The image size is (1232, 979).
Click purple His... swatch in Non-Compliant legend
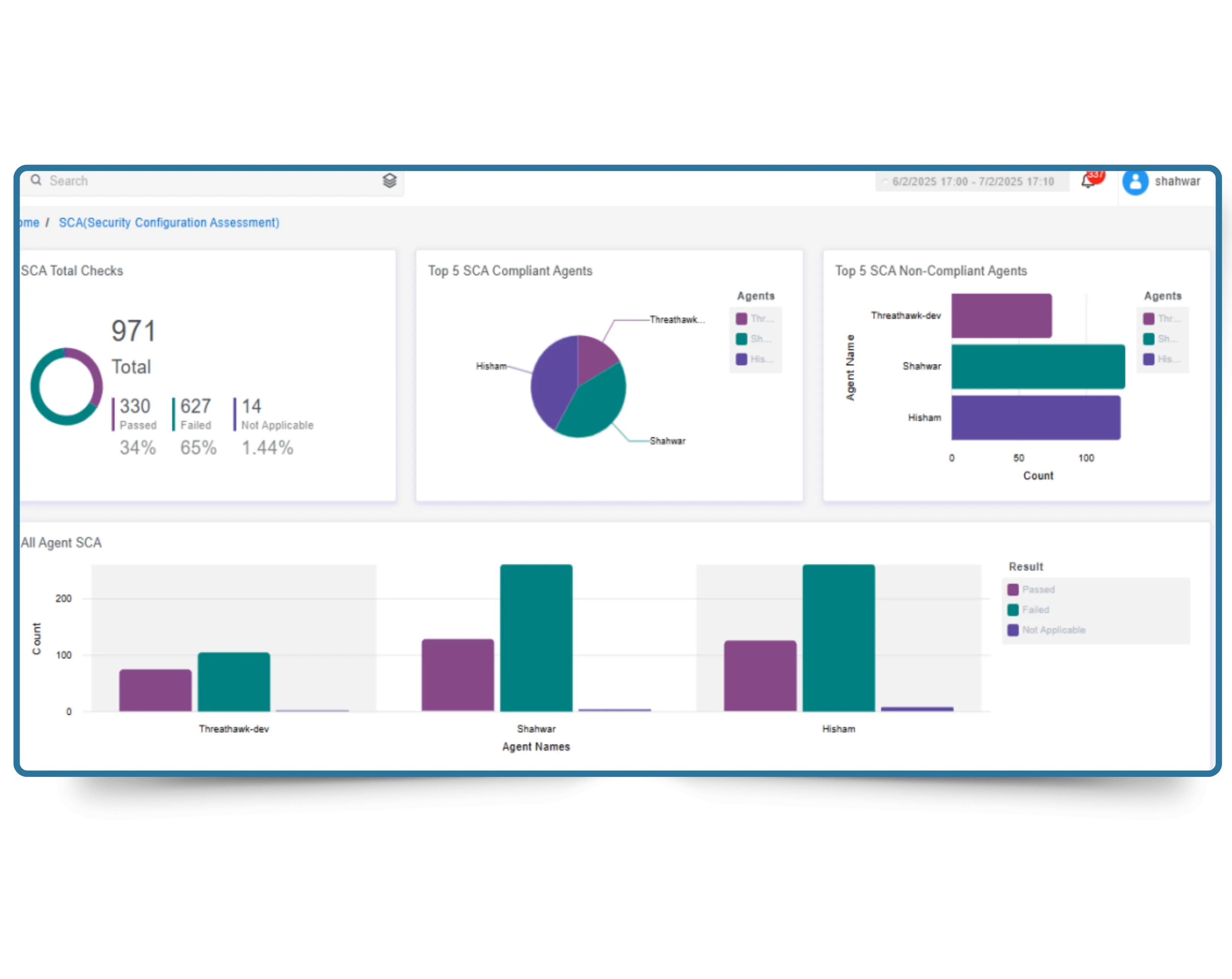point(1148,359)
